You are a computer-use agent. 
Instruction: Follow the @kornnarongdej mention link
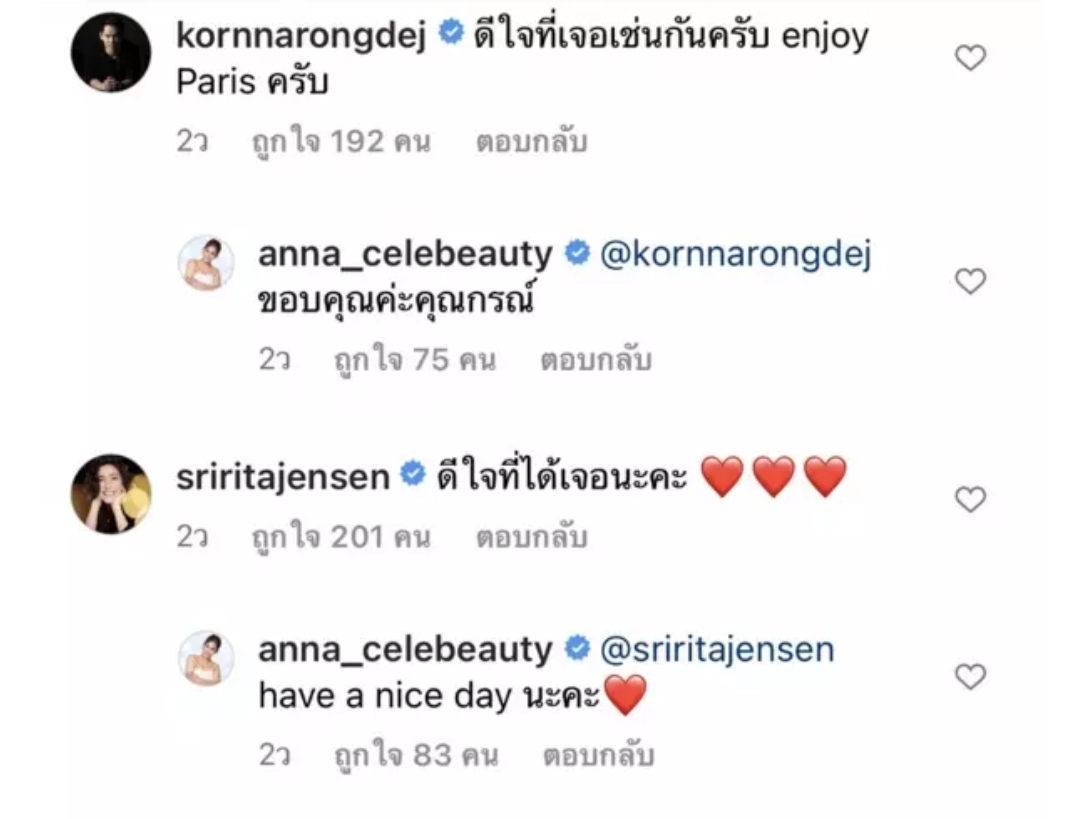pyautogui.click(x=736, y=254)
